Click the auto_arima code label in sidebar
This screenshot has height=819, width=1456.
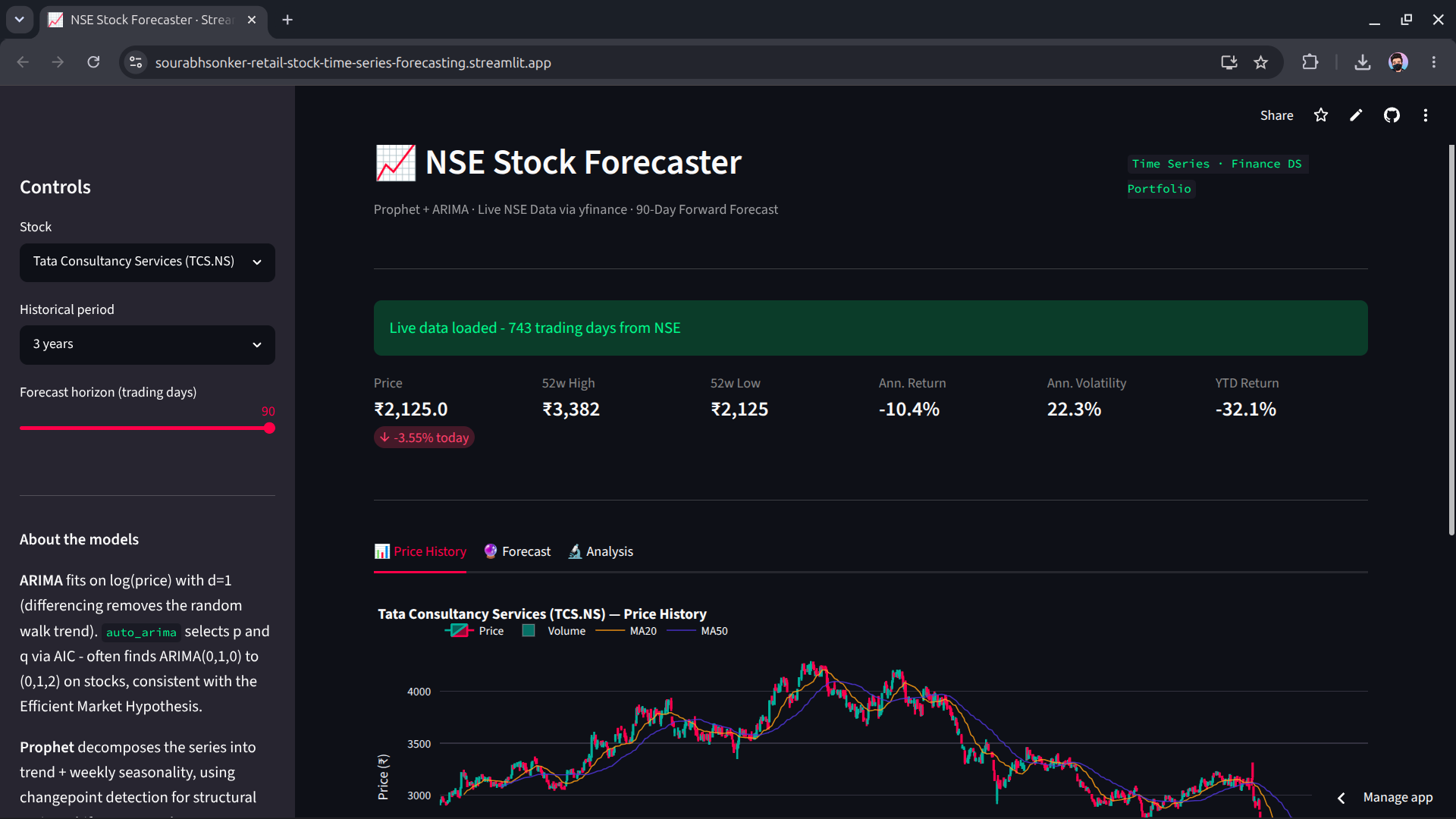(141, 632)
